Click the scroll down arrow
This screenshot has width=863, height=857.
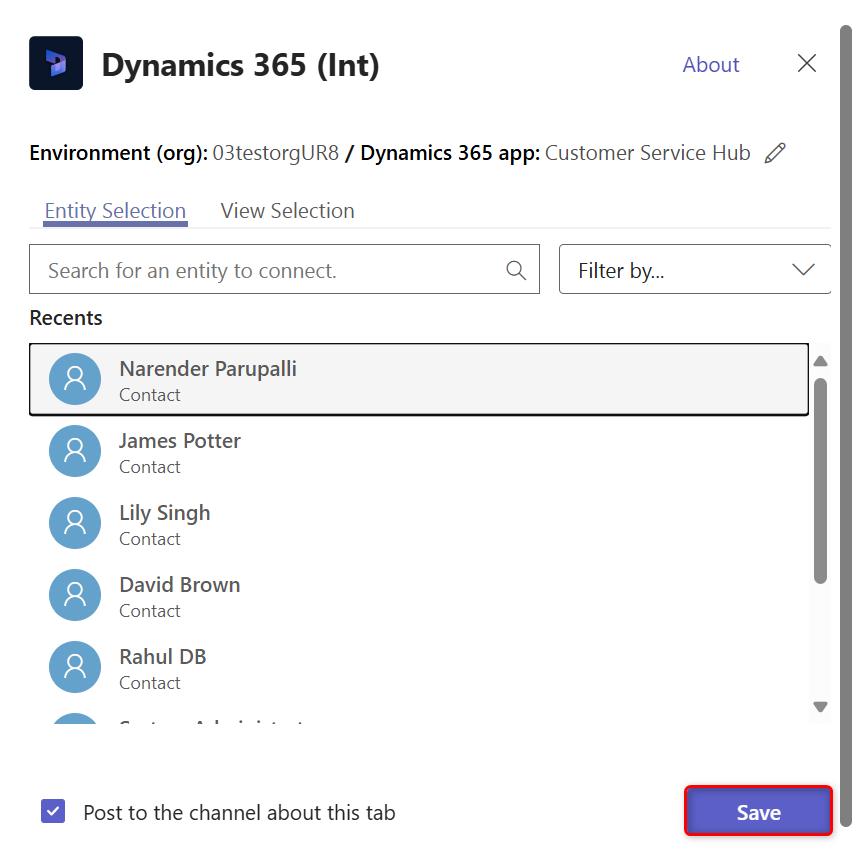pyautogui.click(x=821, y=705)
